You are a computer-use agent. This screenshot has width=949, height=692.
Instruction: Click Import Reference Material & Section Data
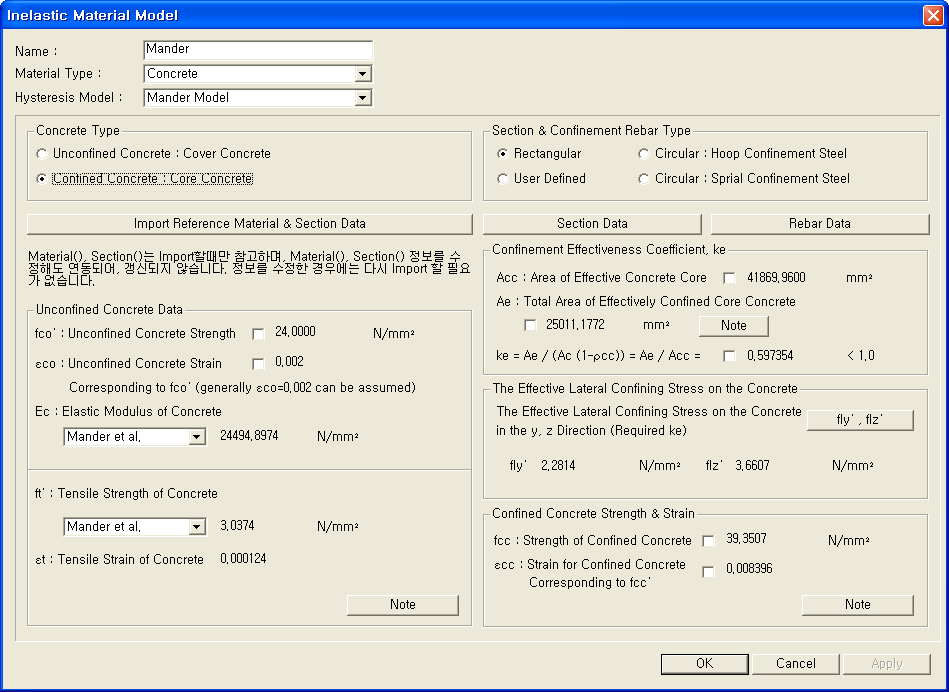249,224
